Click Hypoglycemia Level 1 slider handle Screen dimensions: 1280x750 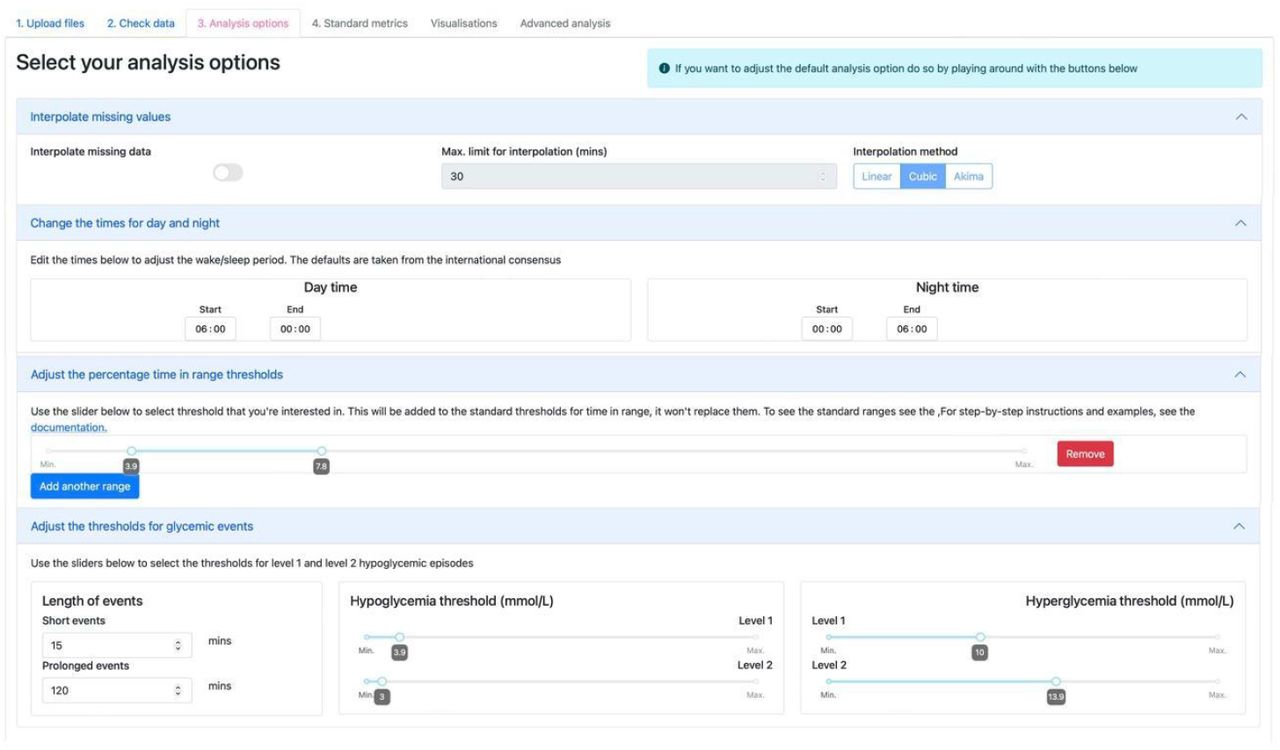coord(399,637)
